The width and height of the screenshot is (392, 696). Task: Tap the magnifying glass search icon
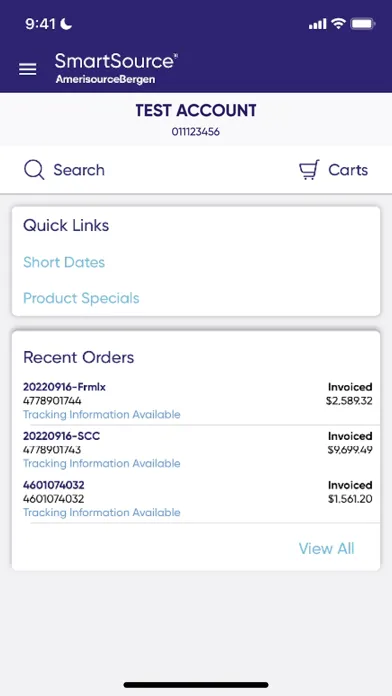tap(34, 170)
